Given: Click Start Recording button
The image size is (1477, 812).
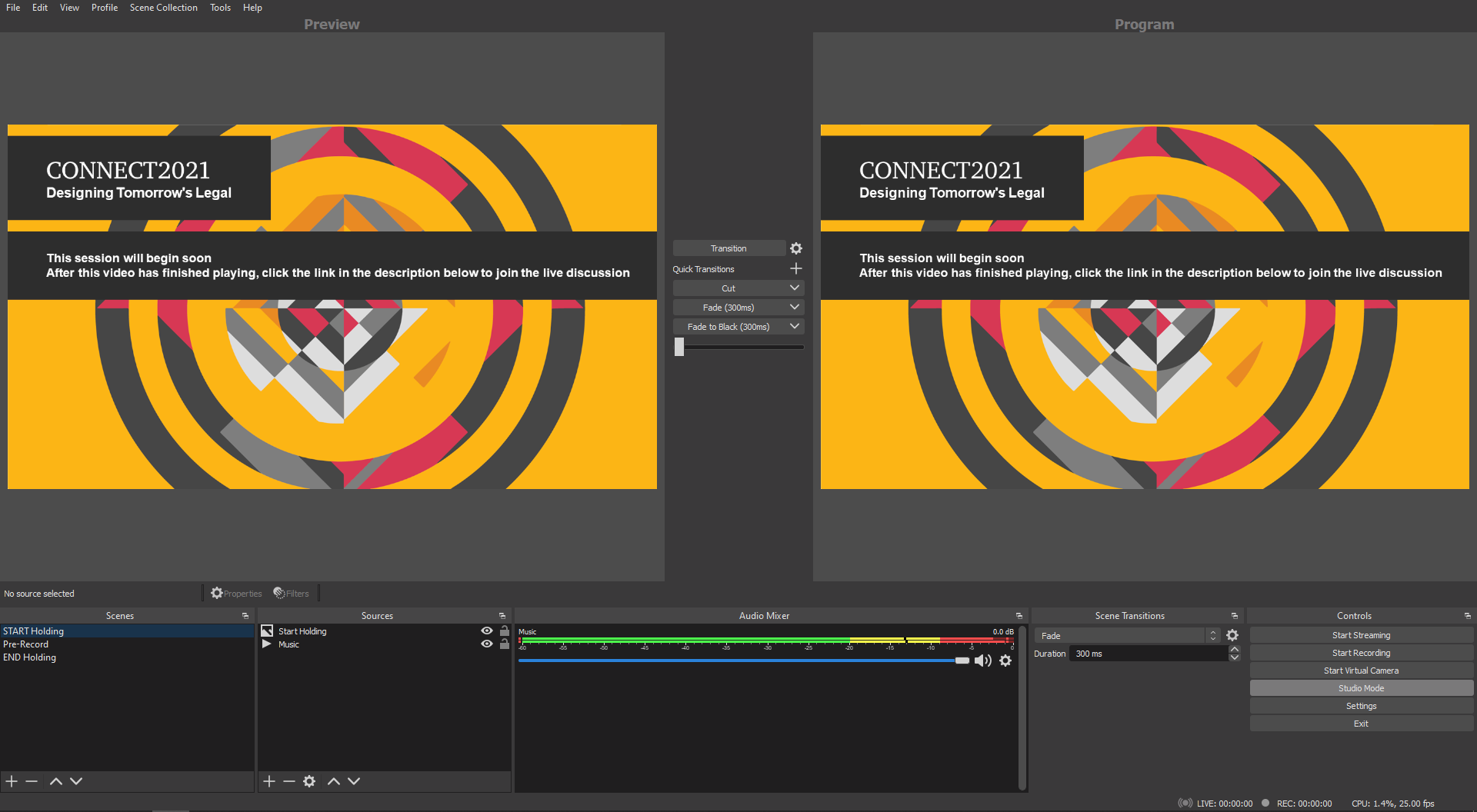Looking at the screenshot, I should (1361, 653).
